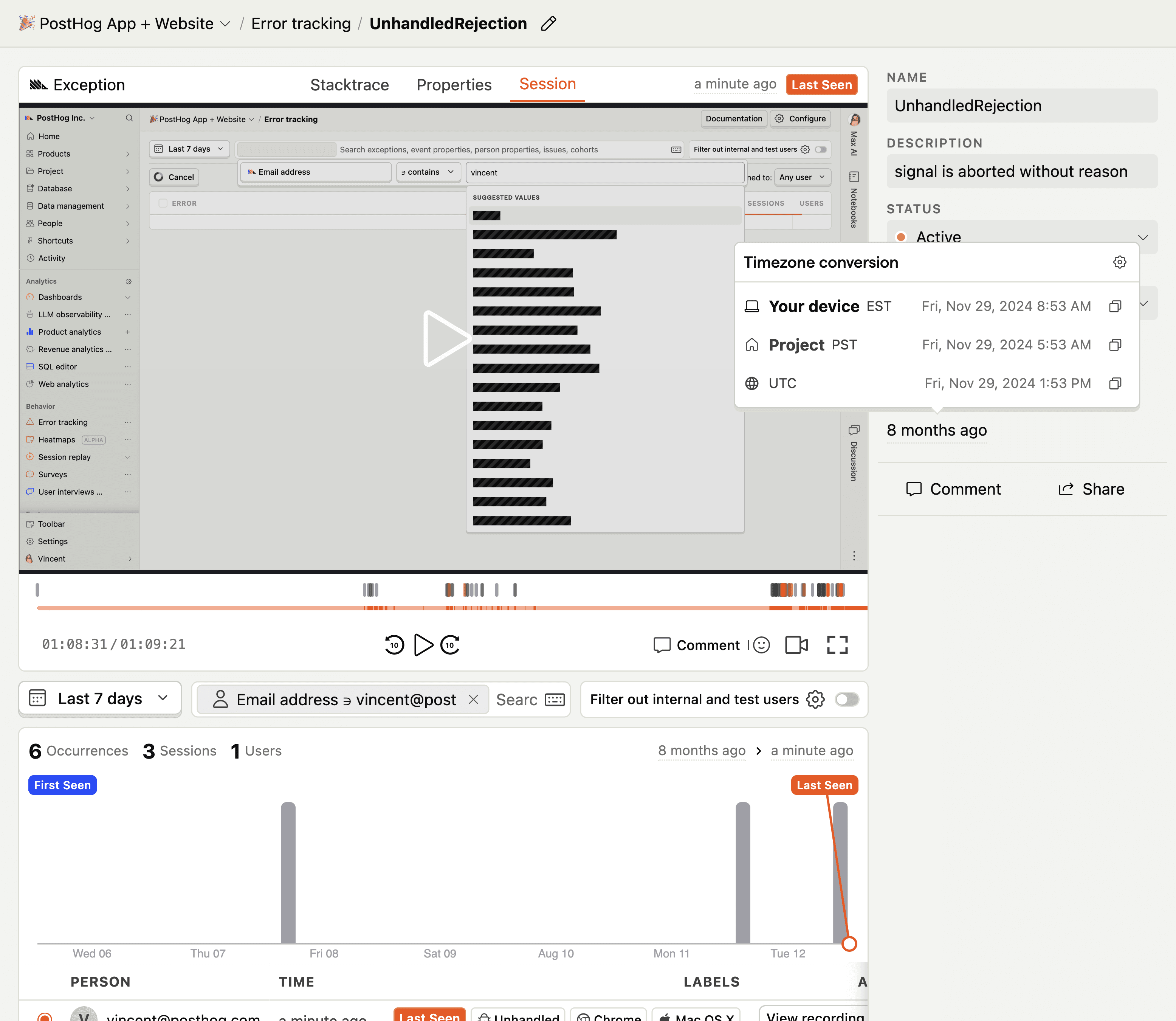
Task: Play the session recording from controls bar
Action: click(423, 645)
